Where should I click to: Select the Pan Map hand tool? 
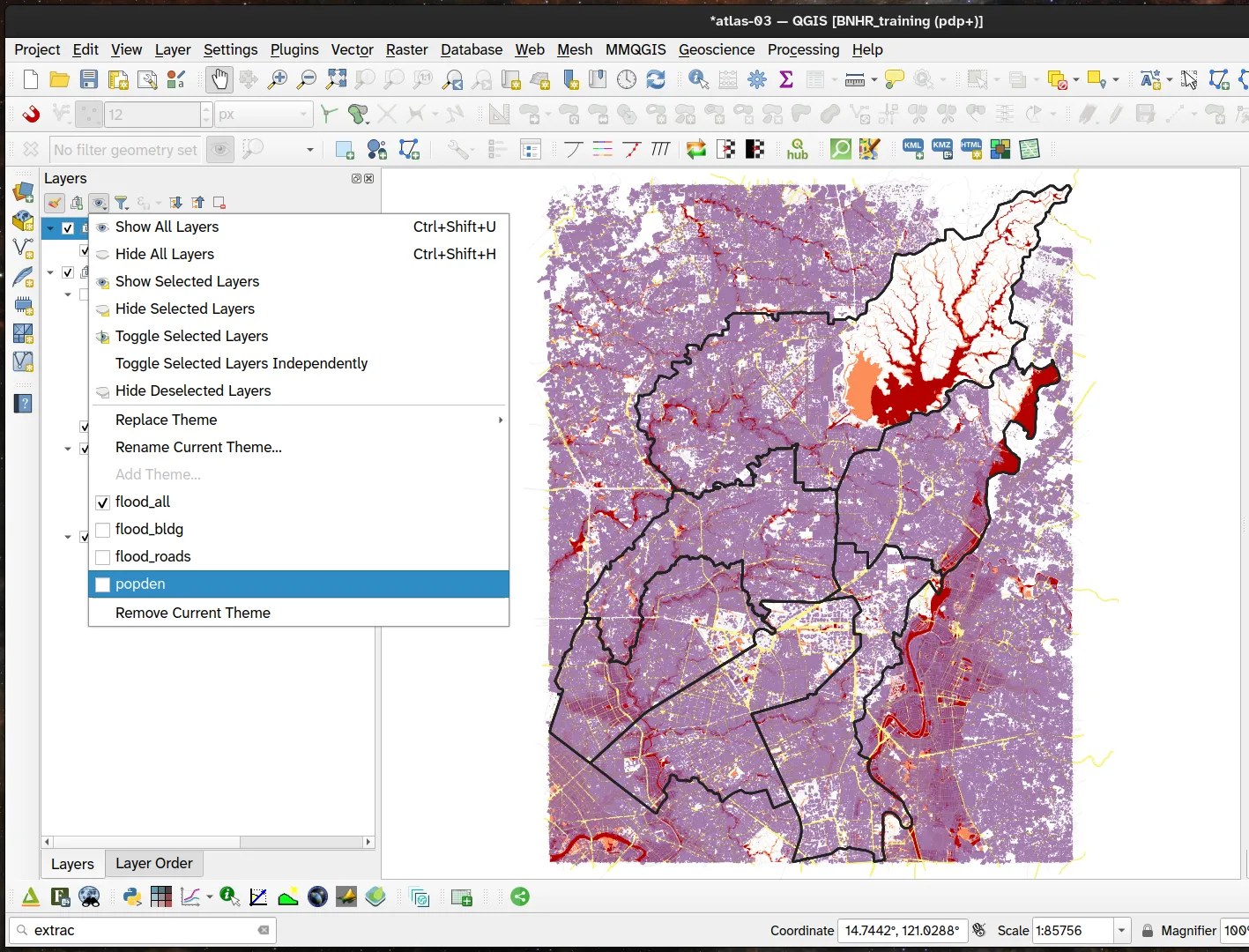(x=219, y=80)
